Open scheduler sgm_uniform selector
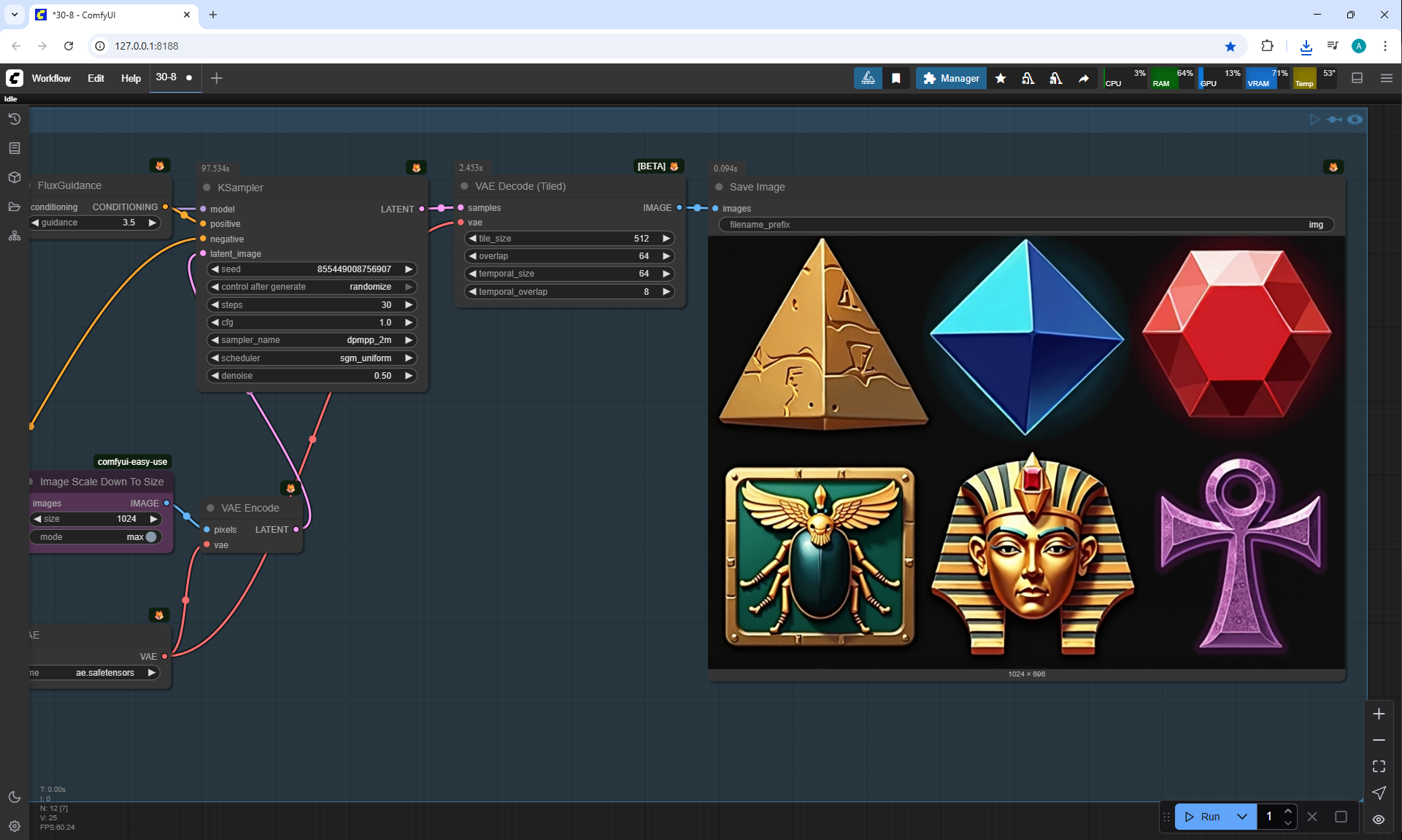1402x840 pixels. click(x=312, y=358)
